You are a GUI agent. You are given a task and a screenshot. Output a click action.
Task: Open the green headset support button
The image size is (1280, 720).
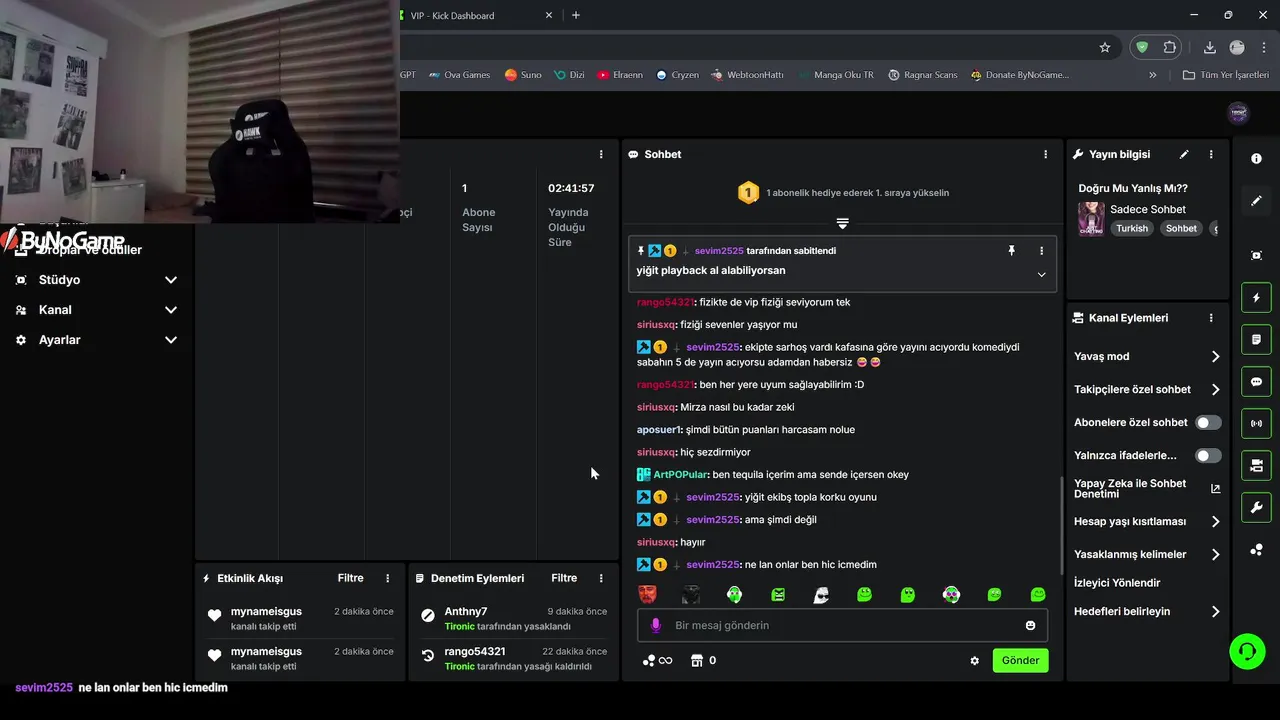[x=1247, y=652]
